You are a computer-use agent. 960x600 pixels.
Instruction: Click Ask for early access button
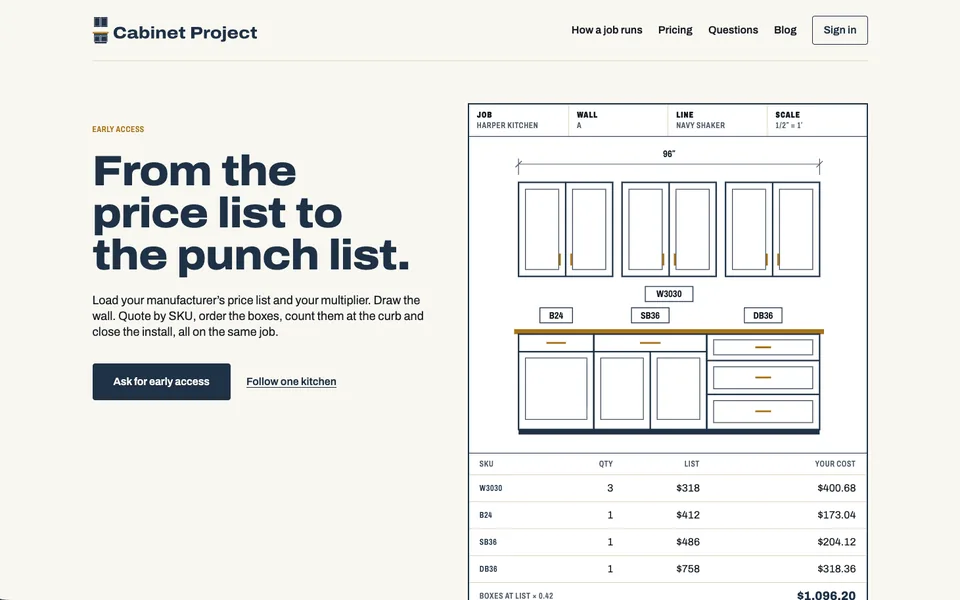162,381
